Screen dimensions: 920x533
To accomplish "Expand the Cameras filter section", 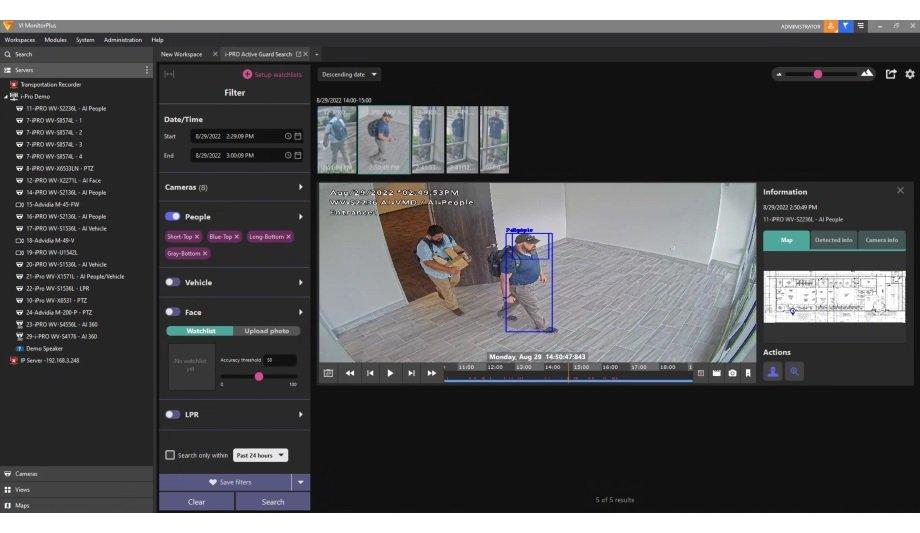I will tap(300, 187).
